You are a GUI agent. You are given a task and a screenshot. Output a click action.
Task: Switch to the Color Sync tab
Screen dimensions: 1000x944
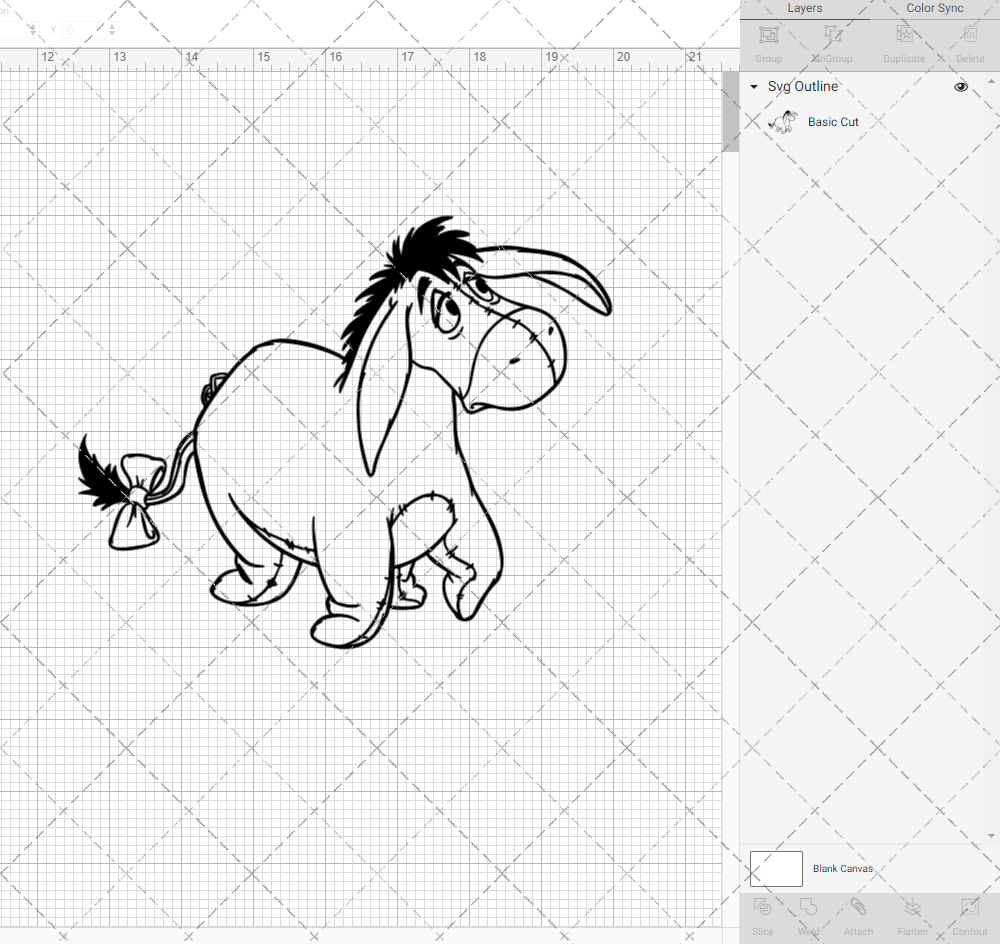click(935, 8)
